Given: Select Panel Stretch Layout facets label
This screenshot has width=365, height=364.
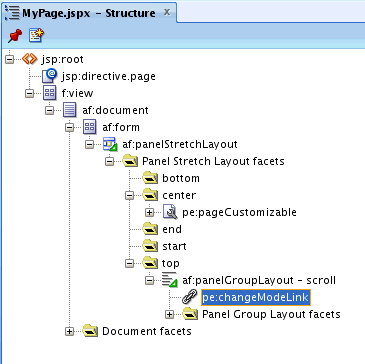Looking at the screenshot, I should coord(213,161).
